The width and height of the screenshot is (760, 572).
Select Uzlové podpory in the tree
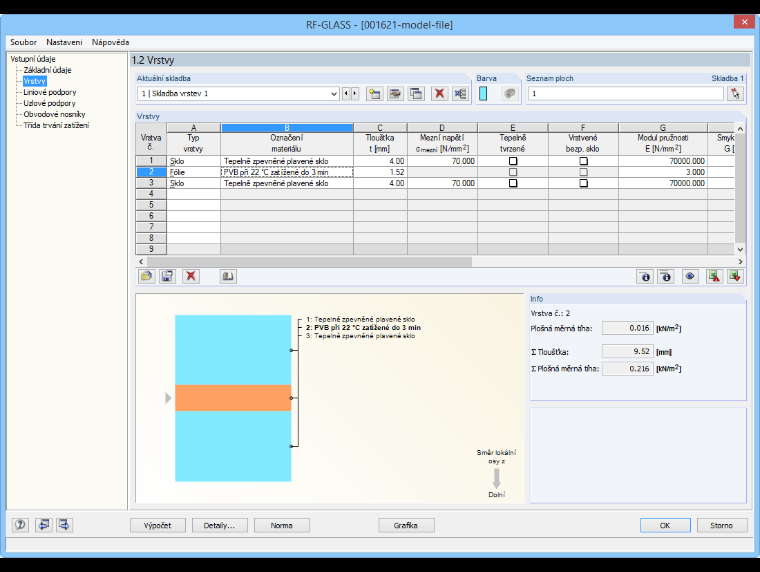49,103
